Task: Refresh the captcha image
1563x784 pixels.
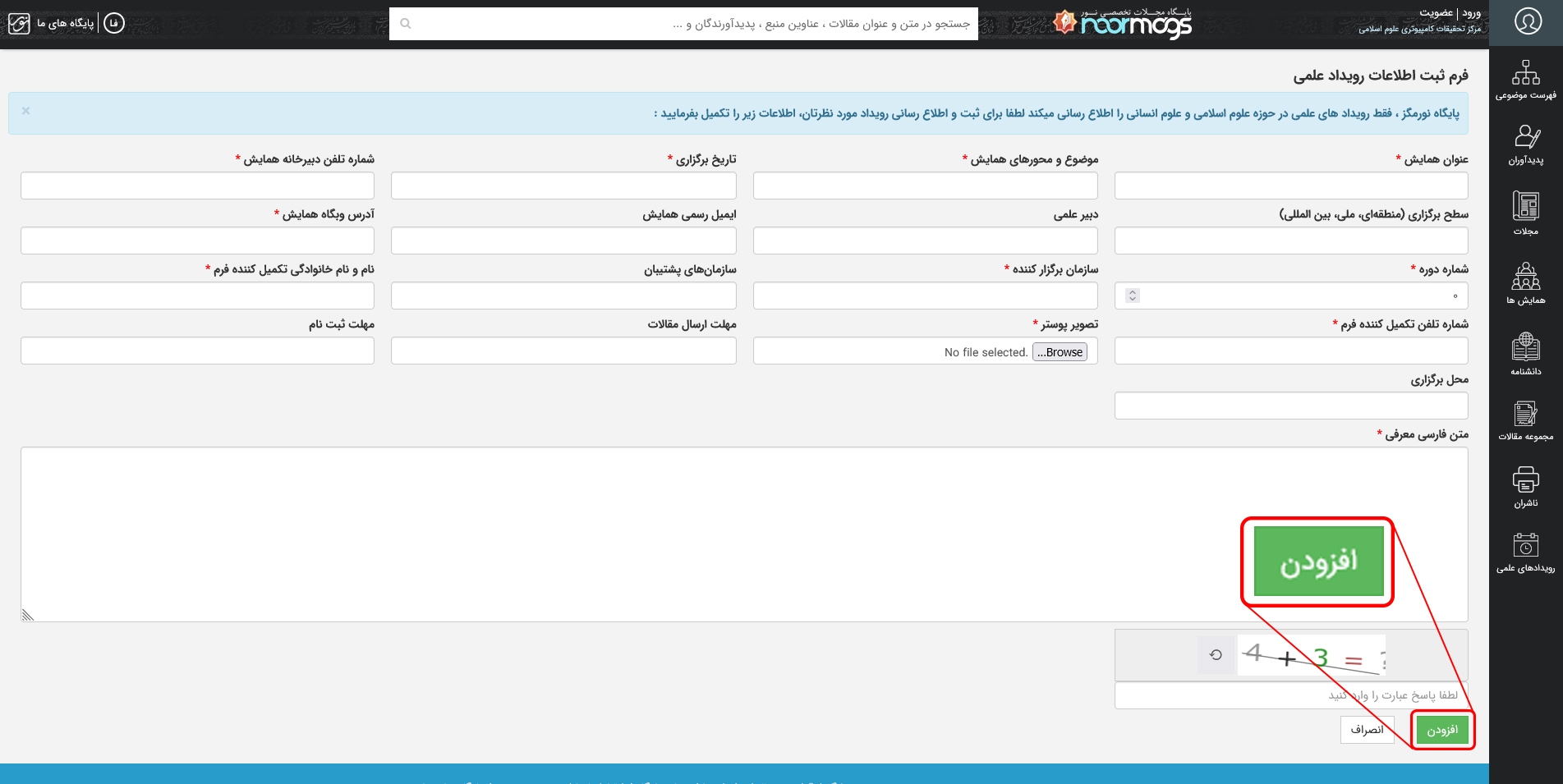Action: click(1216, 655)
